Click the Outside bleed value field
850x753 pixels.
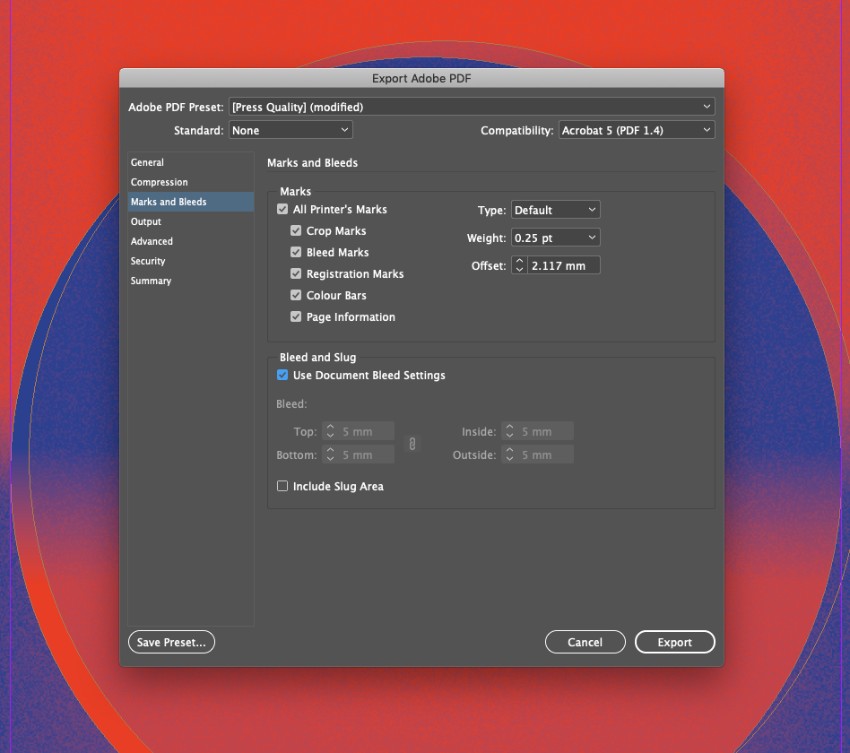pyautogui.click(x=545, y=454)
